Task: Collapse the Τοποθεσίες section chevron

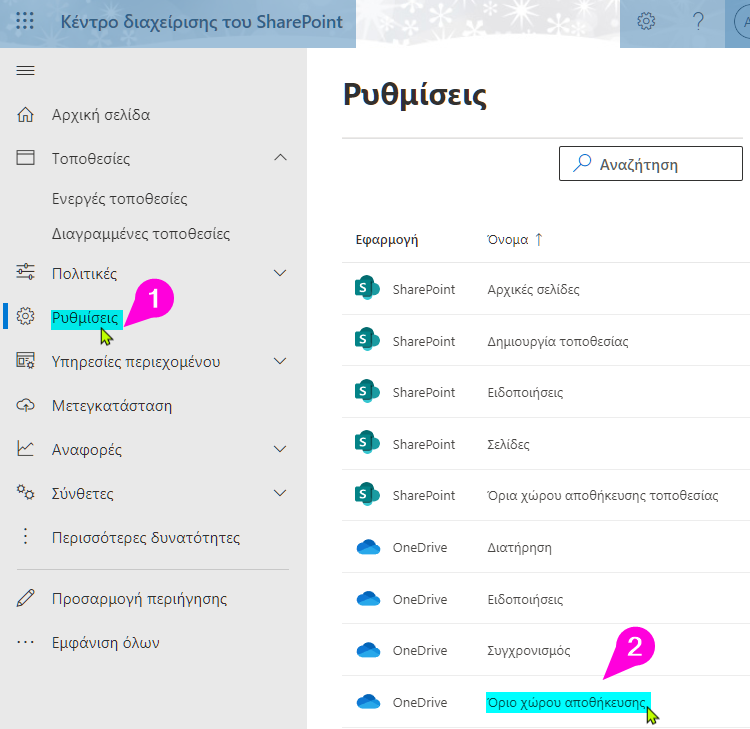Action: [x=280, y=158]
